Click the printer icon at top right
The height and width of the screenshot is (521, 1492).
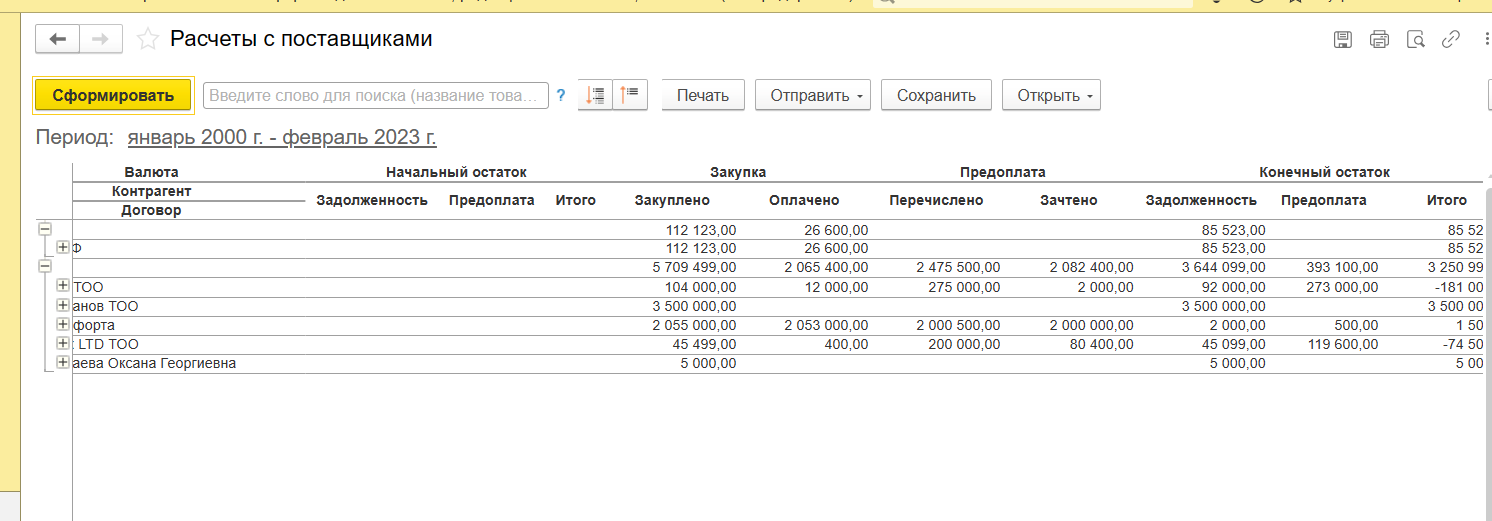coord(1379,40)
